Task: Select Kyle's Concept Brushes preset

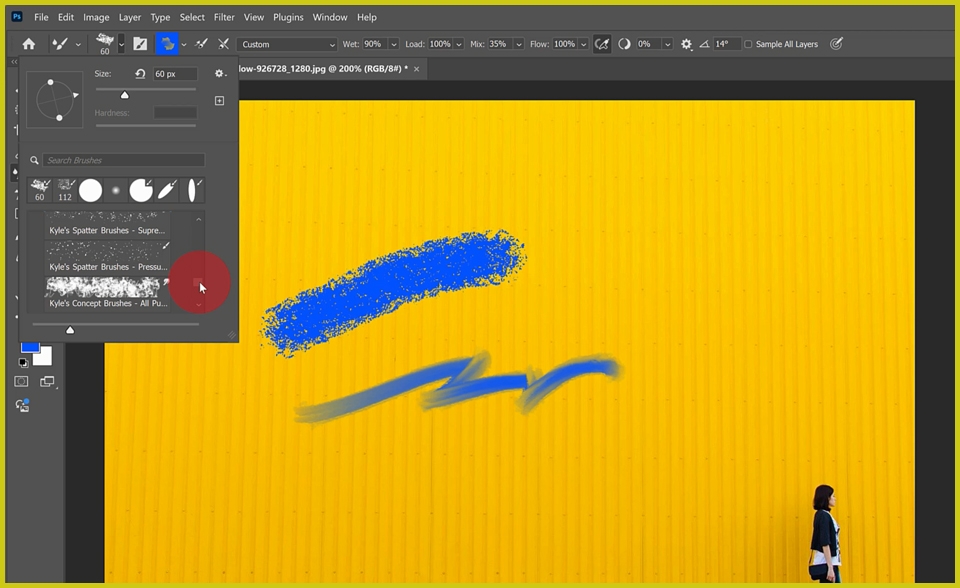Action: (x=107, y=293)
